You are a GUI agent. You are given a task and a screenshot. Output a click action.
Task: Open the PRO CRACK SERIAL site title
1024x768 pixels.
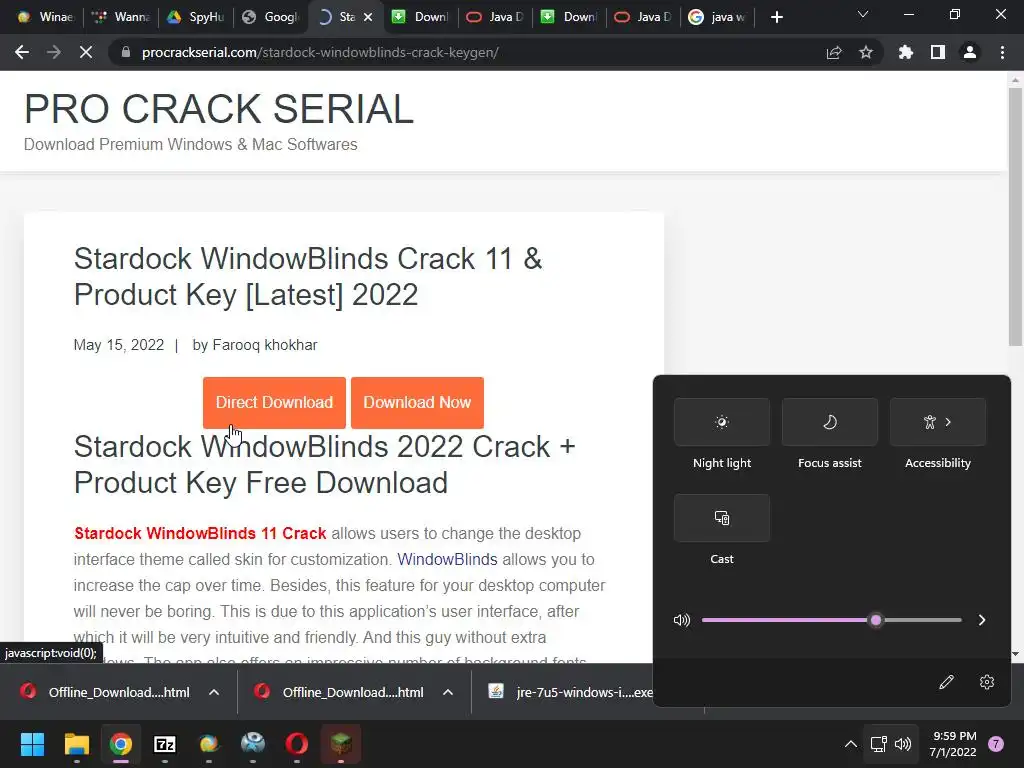click(x=219, y=109)
